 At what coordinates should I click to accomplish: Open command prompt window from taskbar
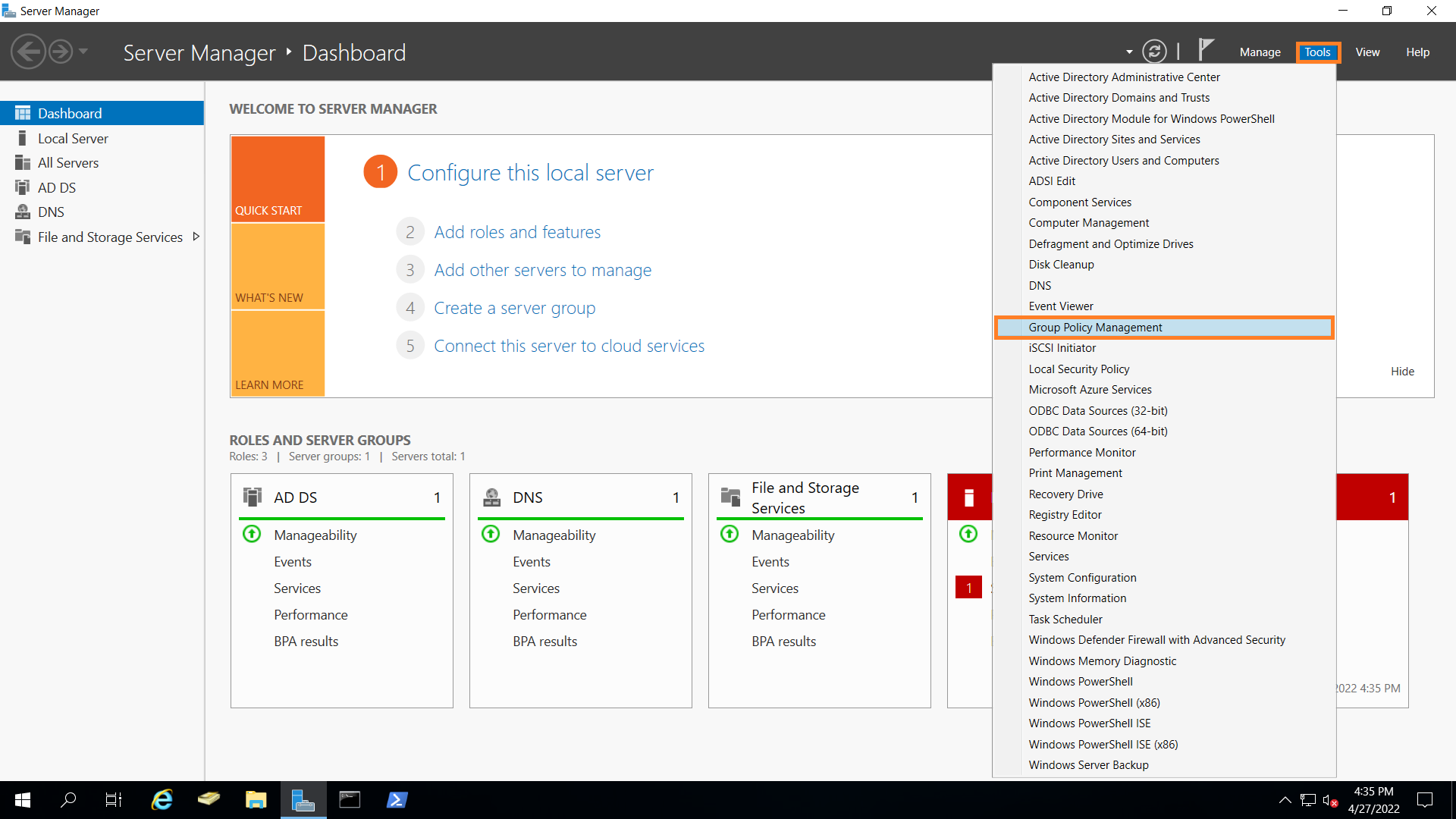click(x=350, y=799)
